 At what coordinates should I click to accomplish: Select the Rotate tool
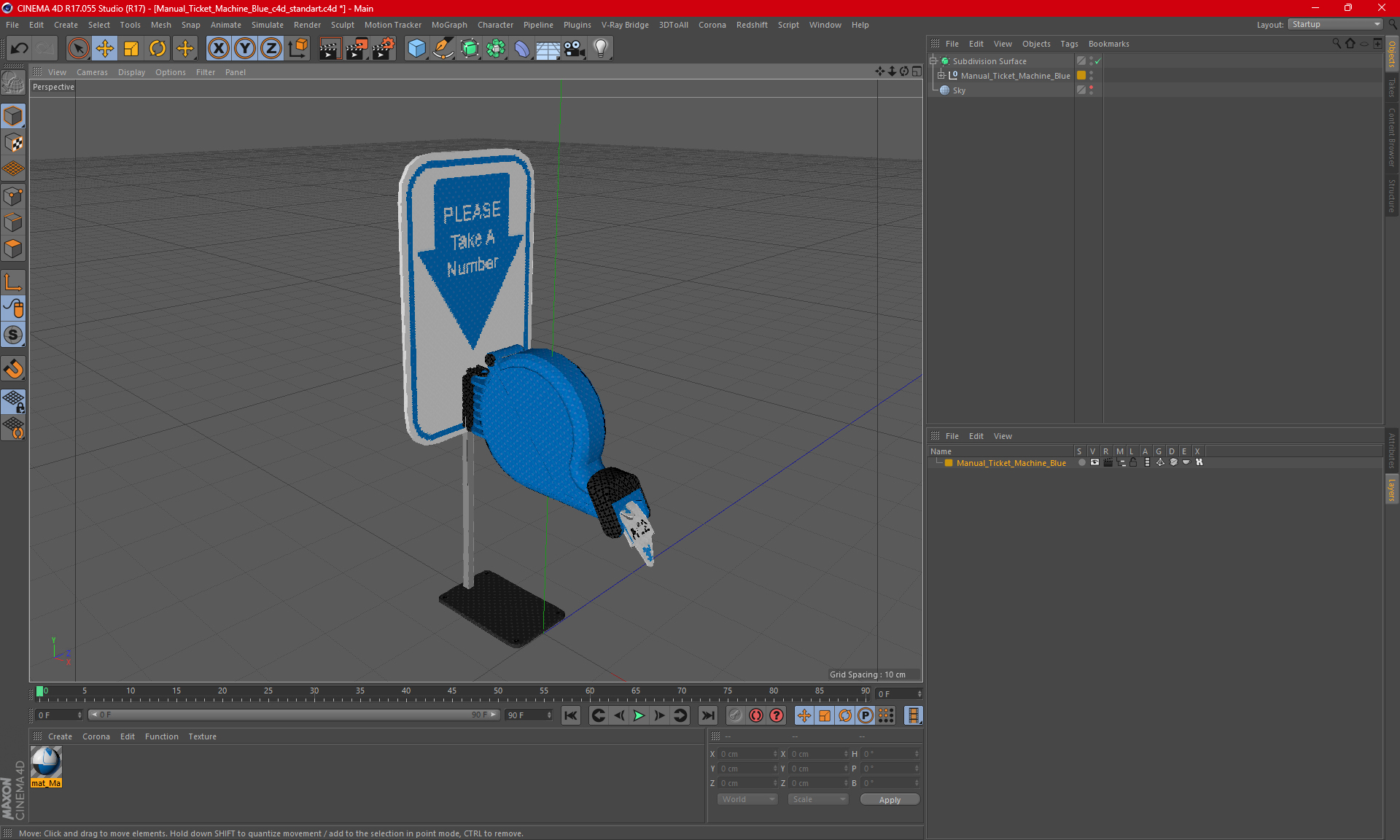[x=157, y=49]
